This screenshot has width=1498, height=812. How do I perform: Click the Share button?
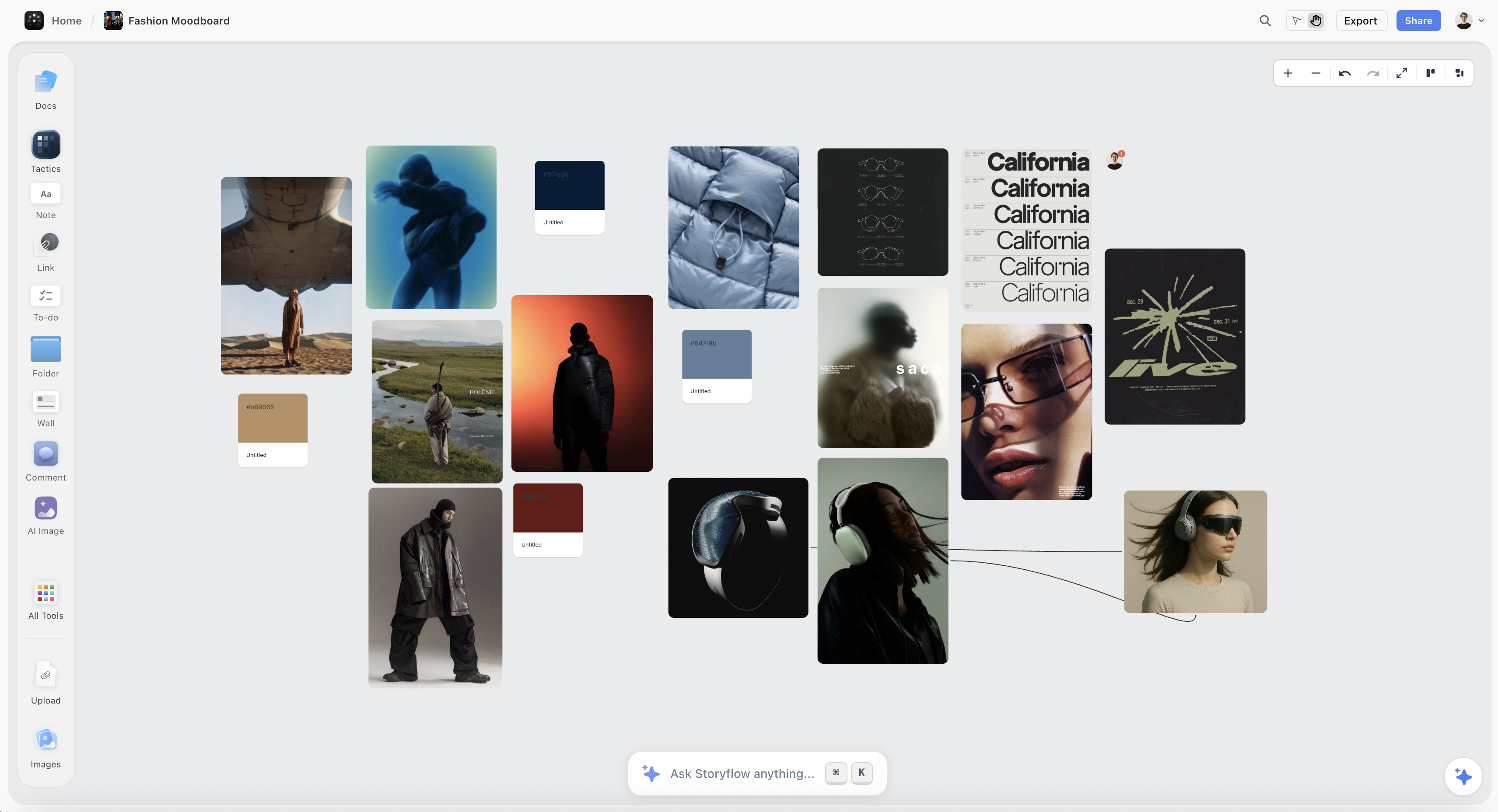[1418, 21]
